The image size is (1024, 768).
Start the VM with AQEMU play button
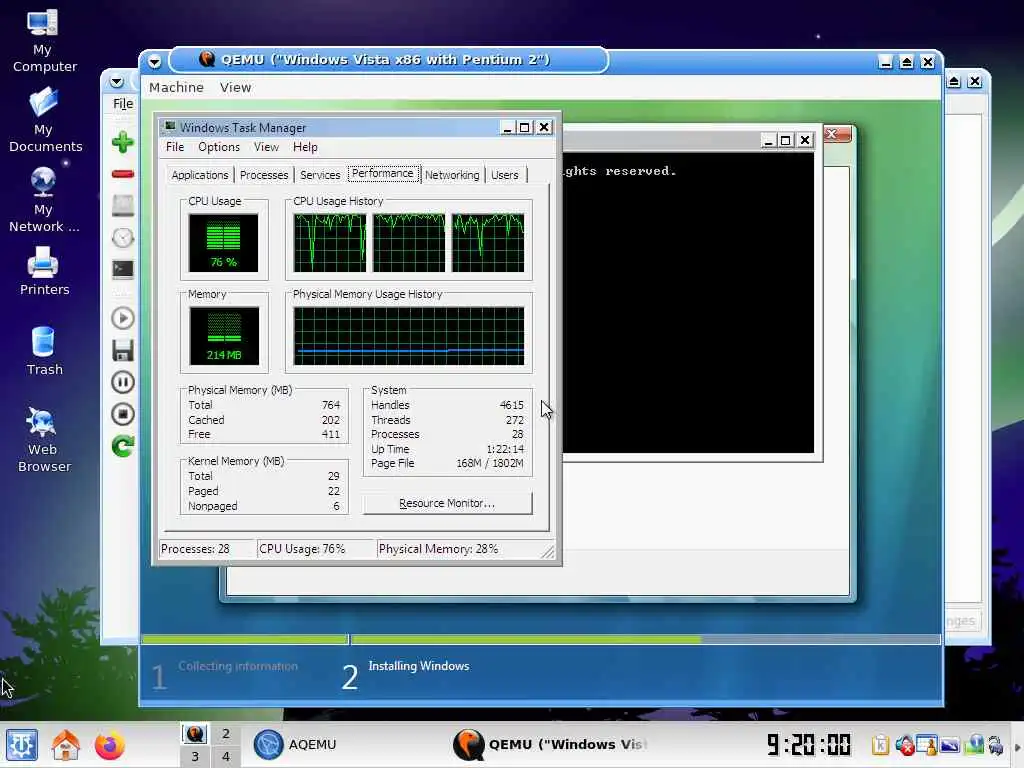(122, 318)
